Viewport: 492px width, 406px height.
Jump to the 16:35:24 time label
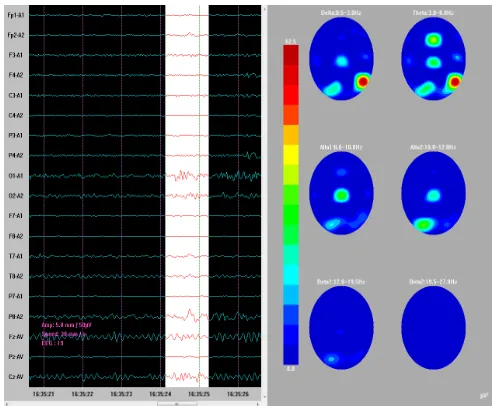[x=160, y=394]
